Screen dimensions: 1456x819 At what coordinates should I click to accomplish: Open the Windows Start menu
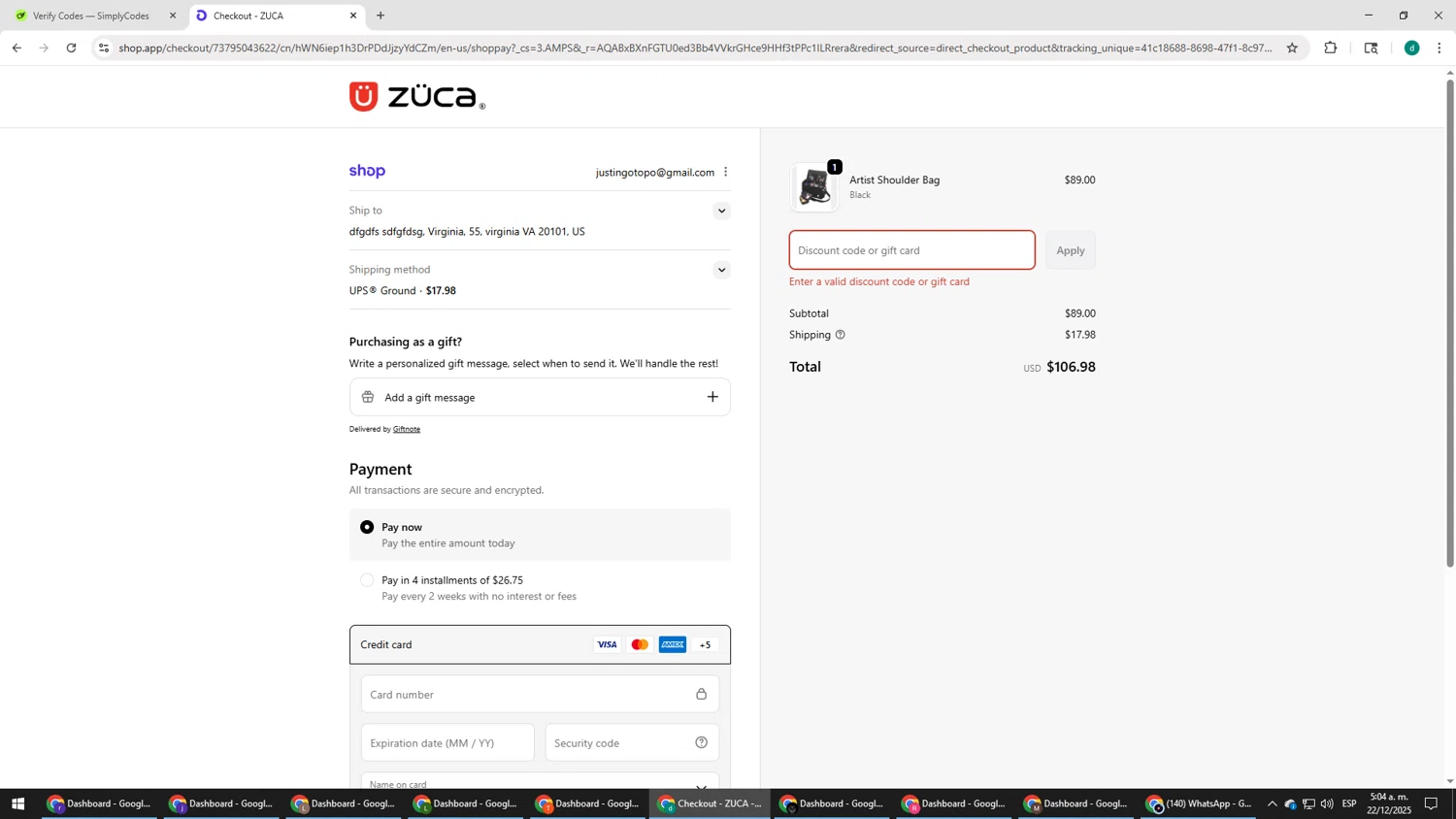coord(17,803)
